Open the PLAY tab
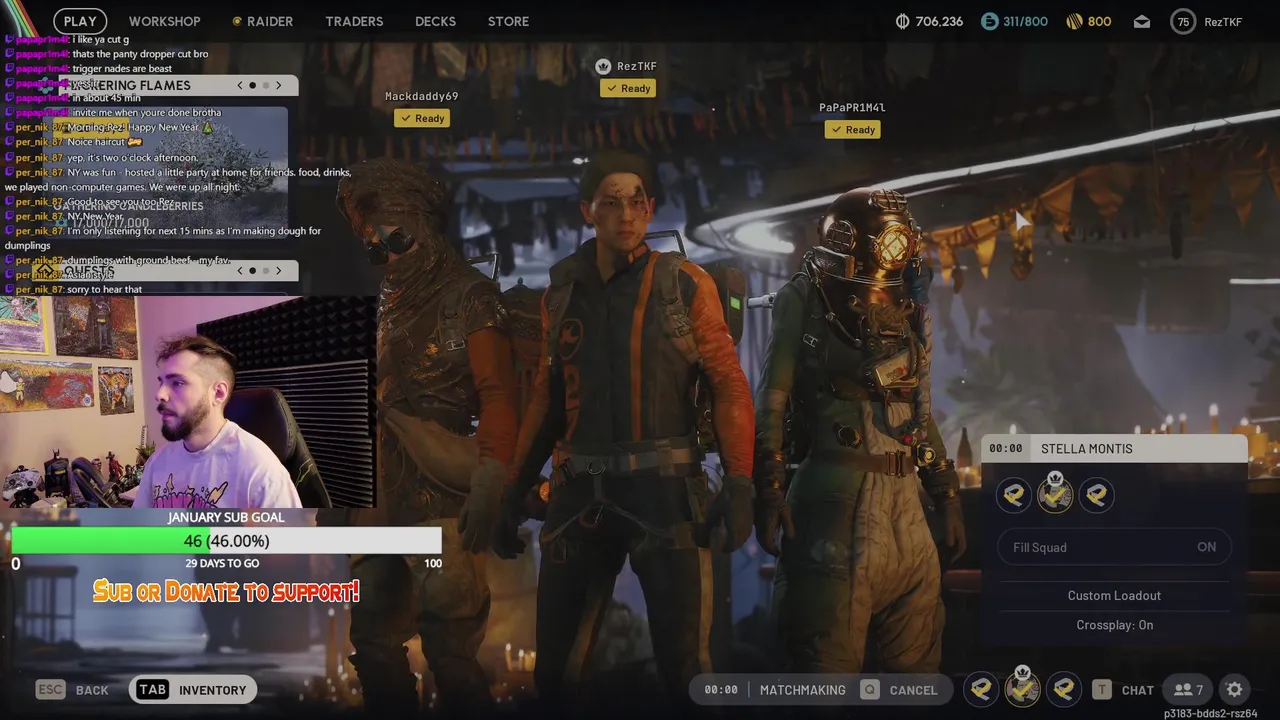1280x720 pixels. 80,21
